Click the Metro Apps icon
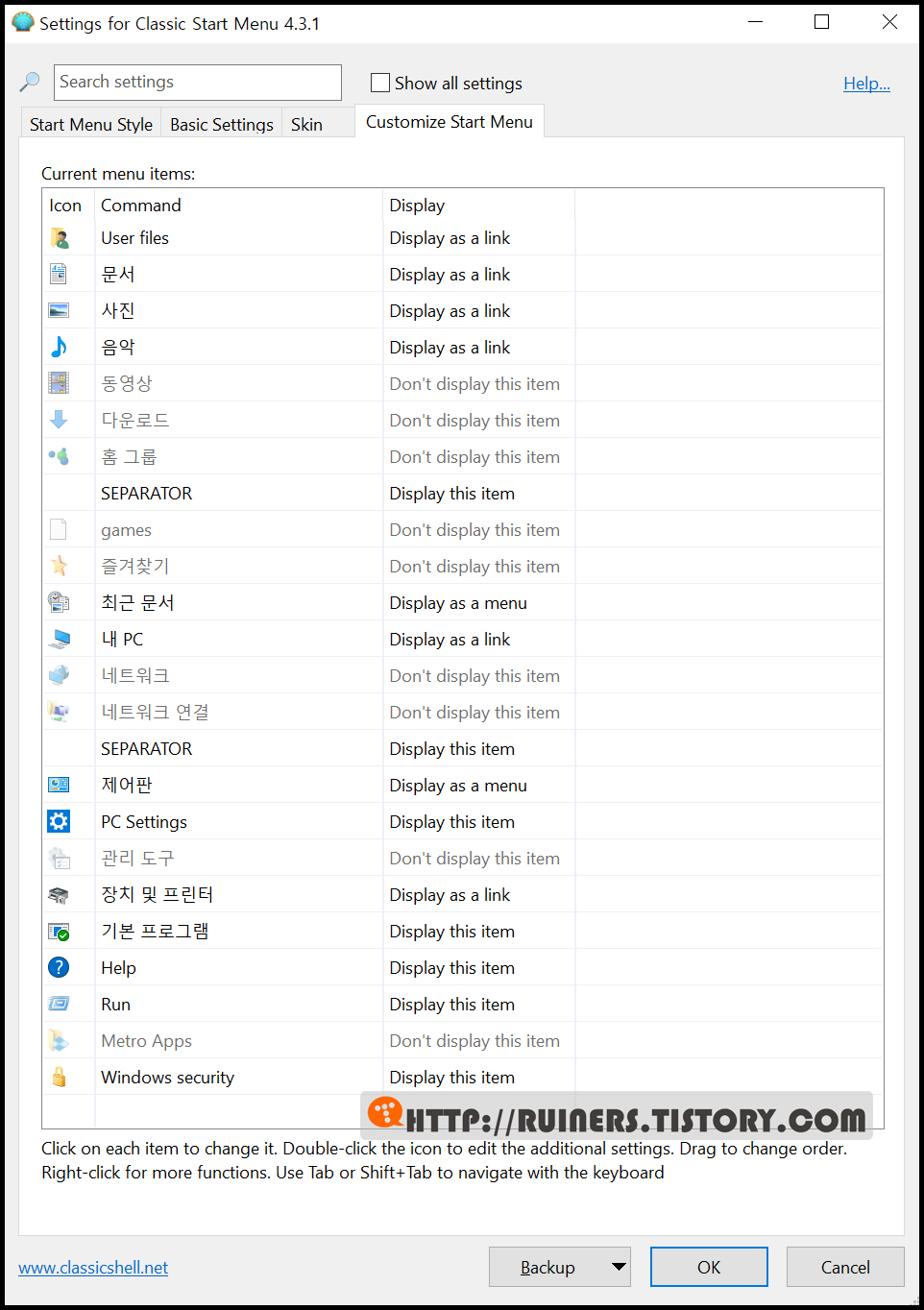This screenshot has width=924, height=1310. (x=59, y=1040)
